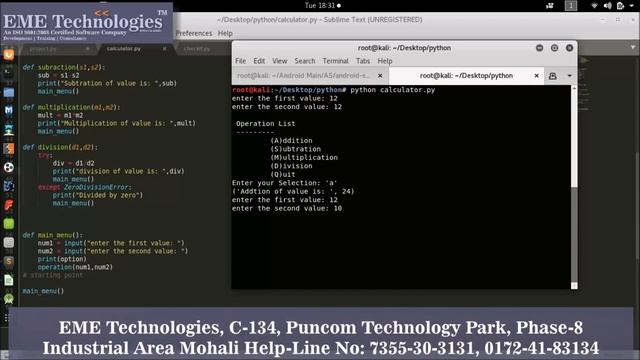The height and width of the screenshot is (360, 640).
Task: Open the terminal View menu
Action: (x=280, y=61)
